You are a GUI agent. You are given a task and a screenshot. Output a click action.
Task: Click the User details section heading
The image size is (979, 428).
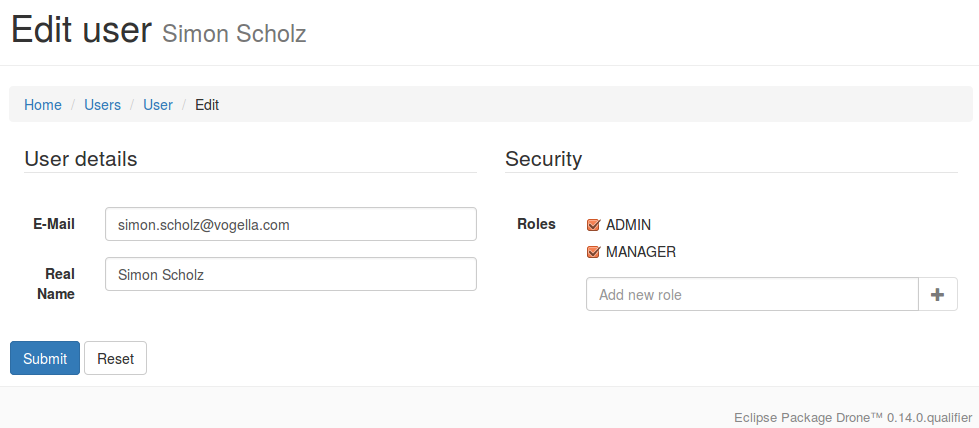[81, 159]
